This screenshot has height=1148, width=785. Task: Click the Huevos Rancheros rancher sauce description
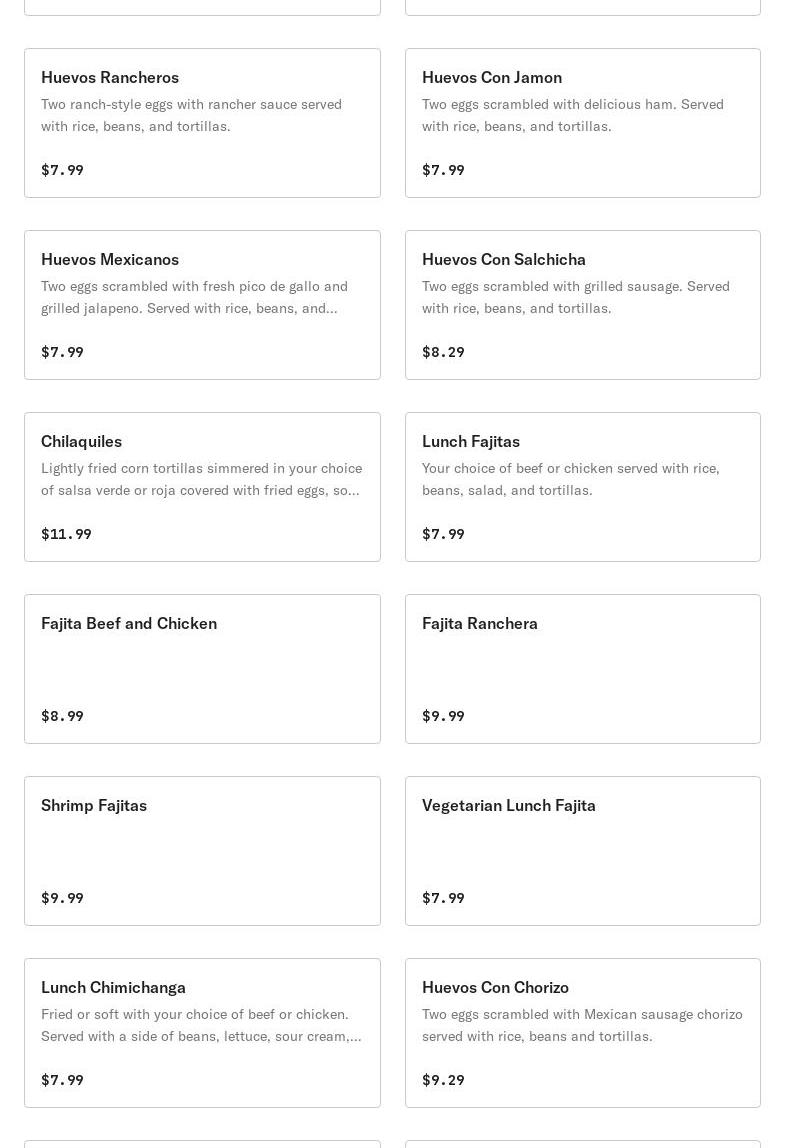[x=191, y=115]
